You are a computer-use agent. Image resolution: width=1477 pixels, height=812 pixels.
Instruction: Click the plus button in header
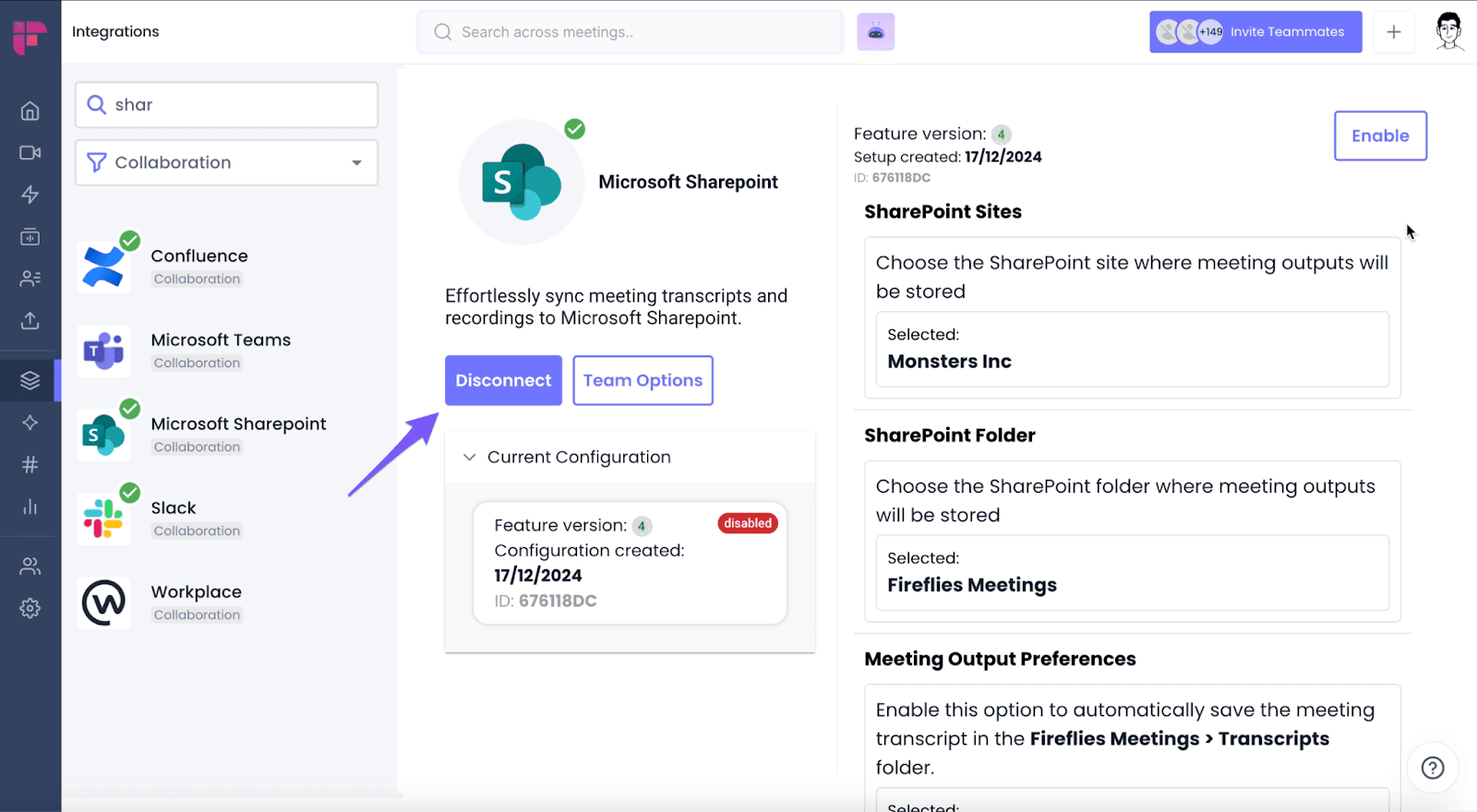pos(1394,32)
